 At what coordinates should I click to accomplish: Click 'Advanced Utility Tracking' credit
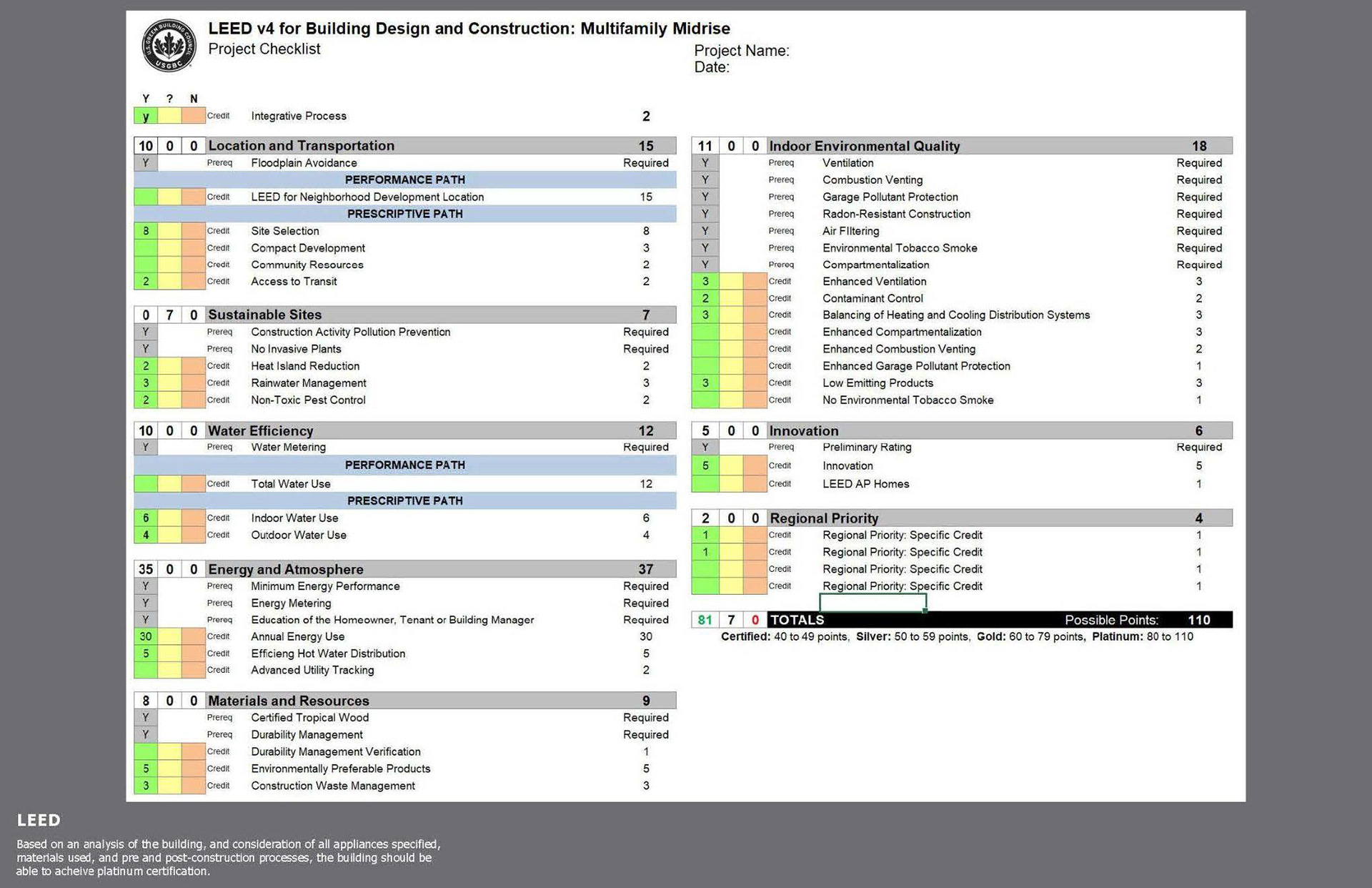(x=312, y=670)
